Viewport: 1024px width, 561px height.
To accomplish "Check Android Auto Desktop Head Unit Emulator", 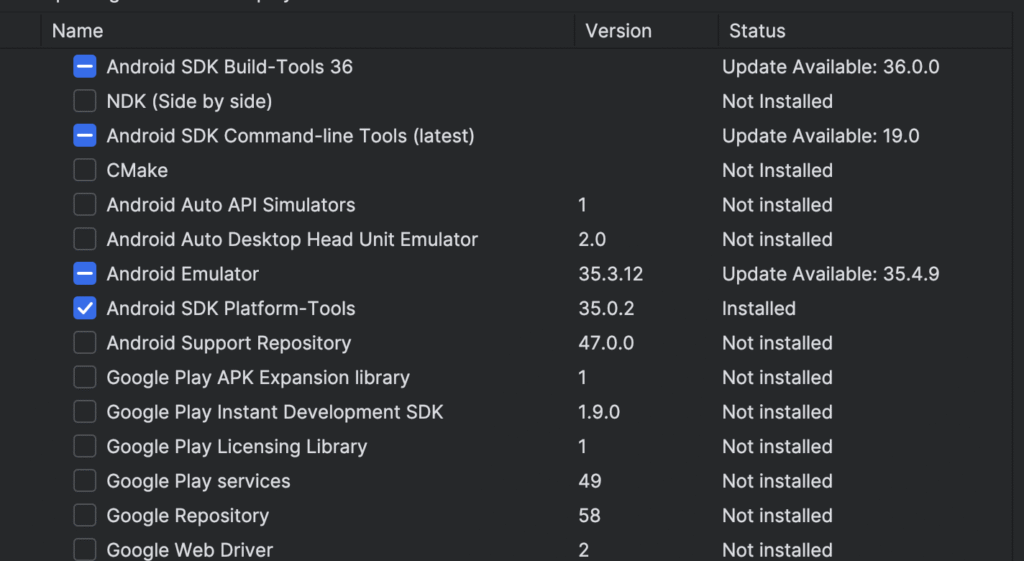I will tap(85, 239).
